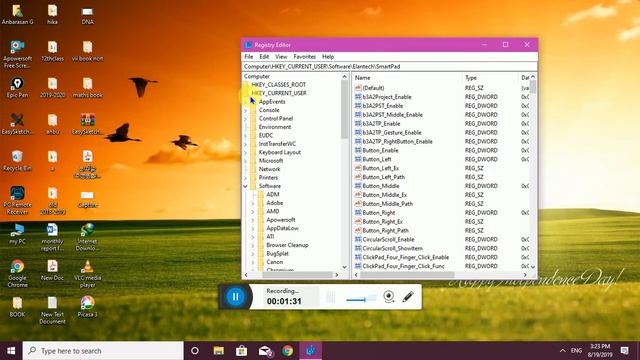Open Microsoft Store from taskbar

click(x=241, y=351)
